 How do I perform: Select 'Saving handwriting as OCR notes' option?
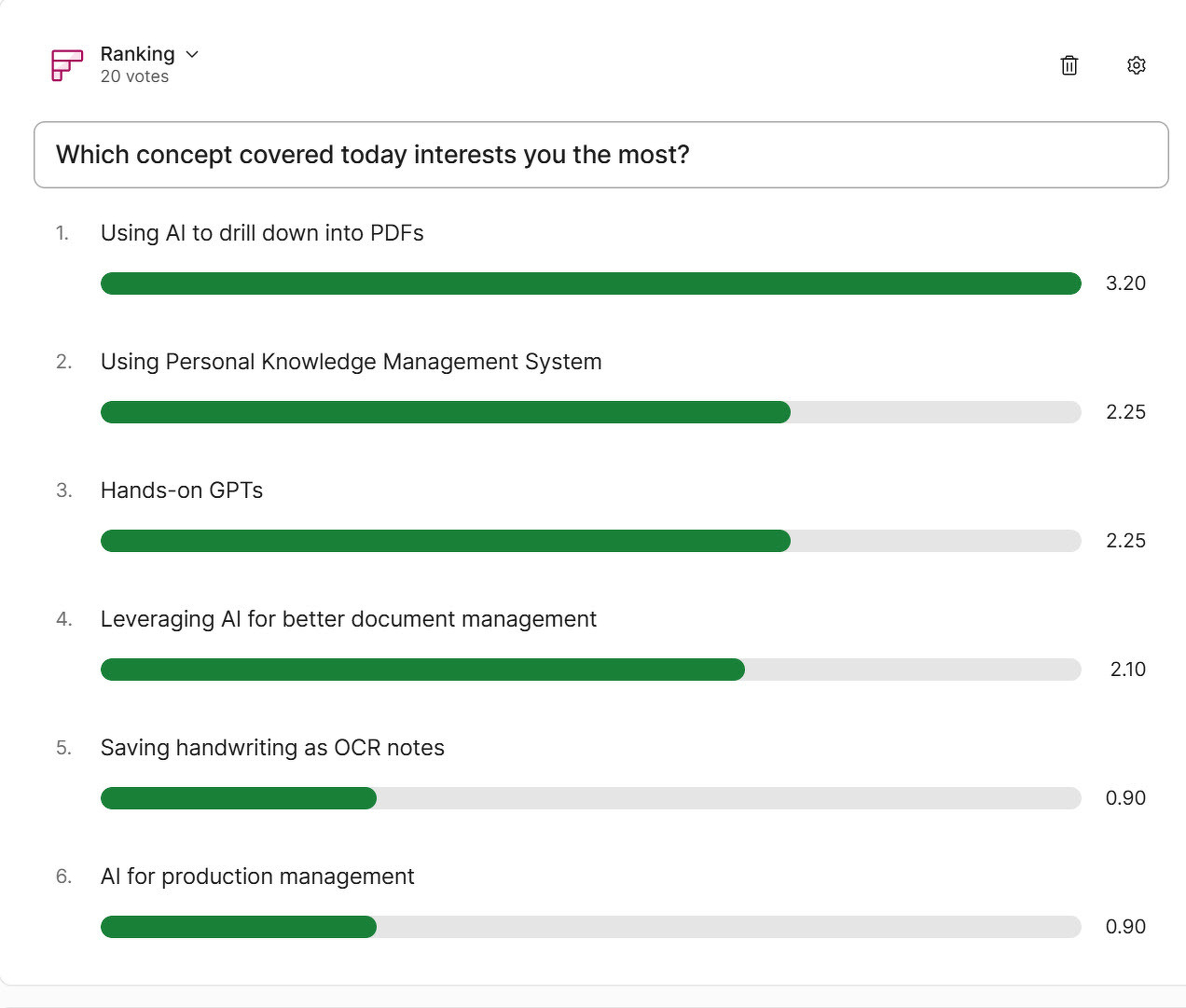[x=272, y=748]
